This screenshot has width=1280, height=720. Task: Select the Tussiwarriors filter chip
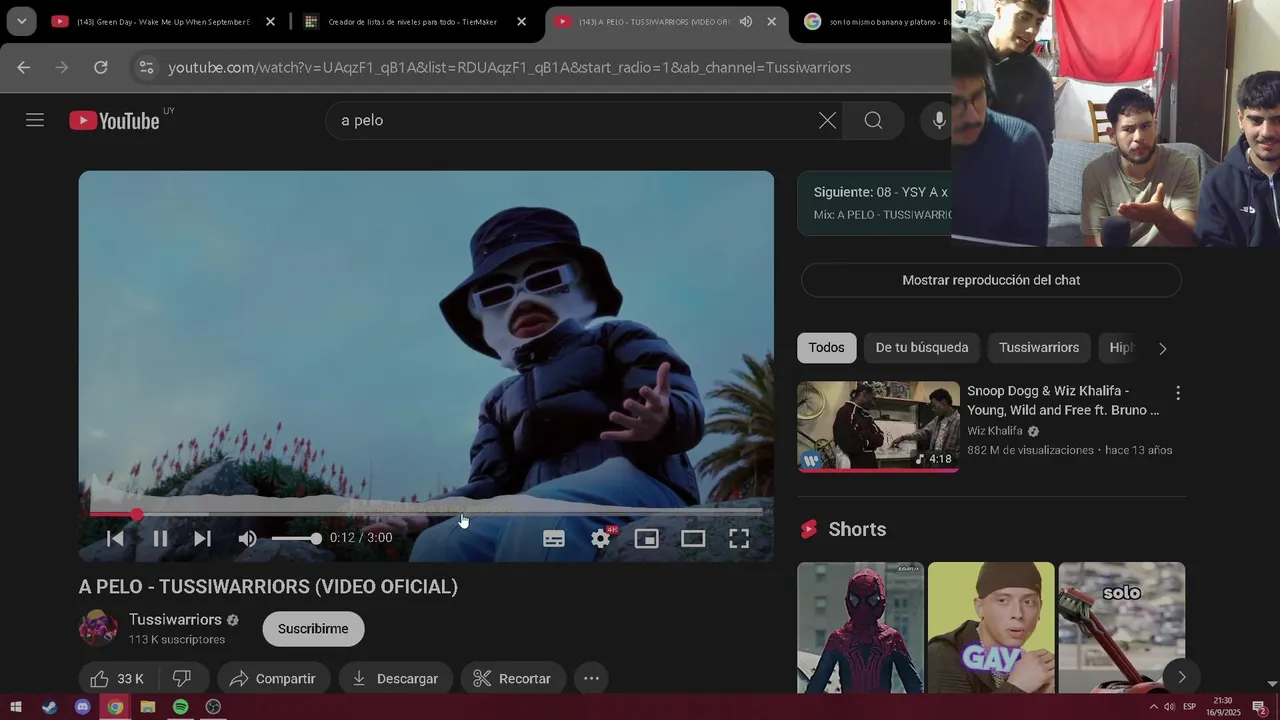coord(1039,347)
